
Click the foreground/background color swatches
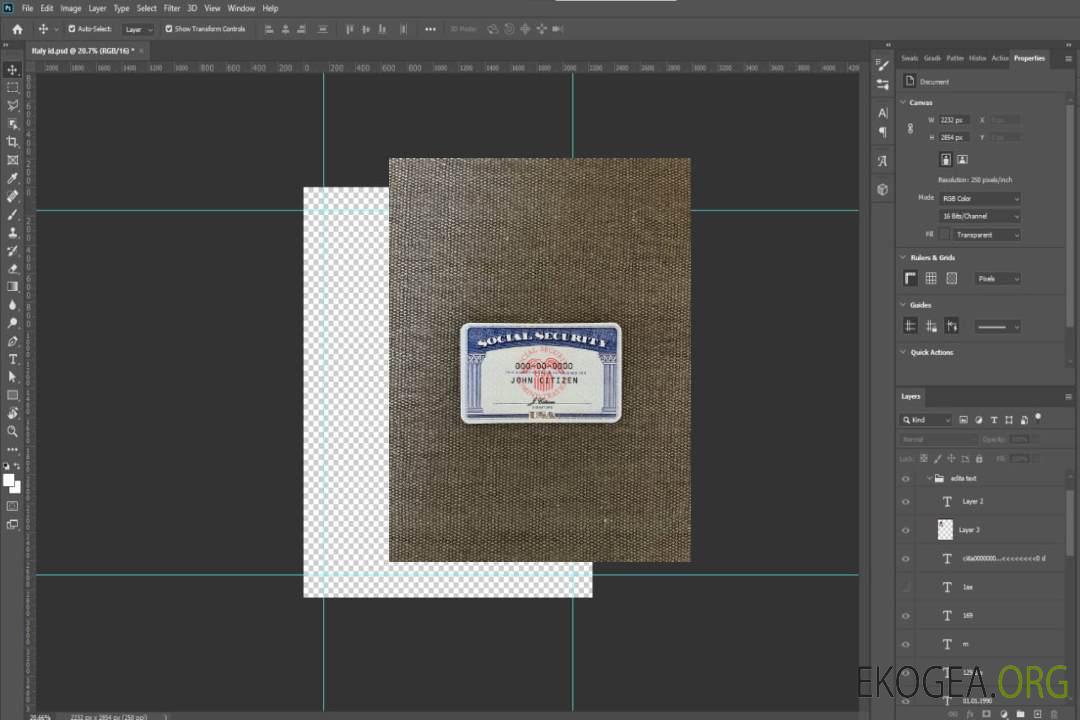coord(12,484)
